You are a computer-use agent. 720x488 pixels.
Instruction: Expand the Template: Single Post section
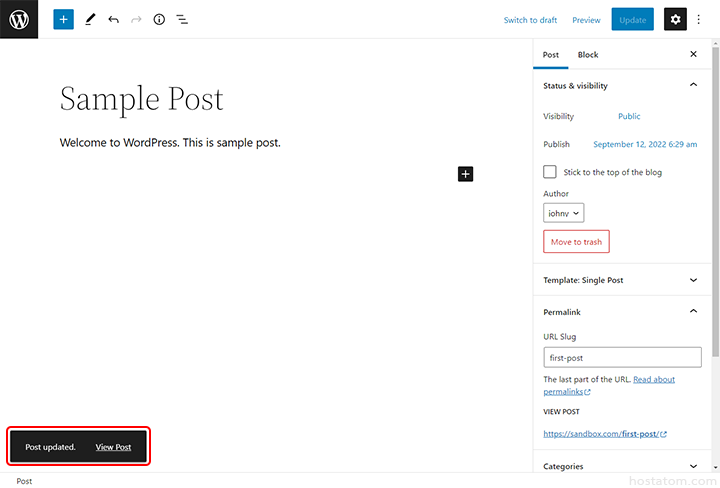pyautogui.click(x=694, y=280)
